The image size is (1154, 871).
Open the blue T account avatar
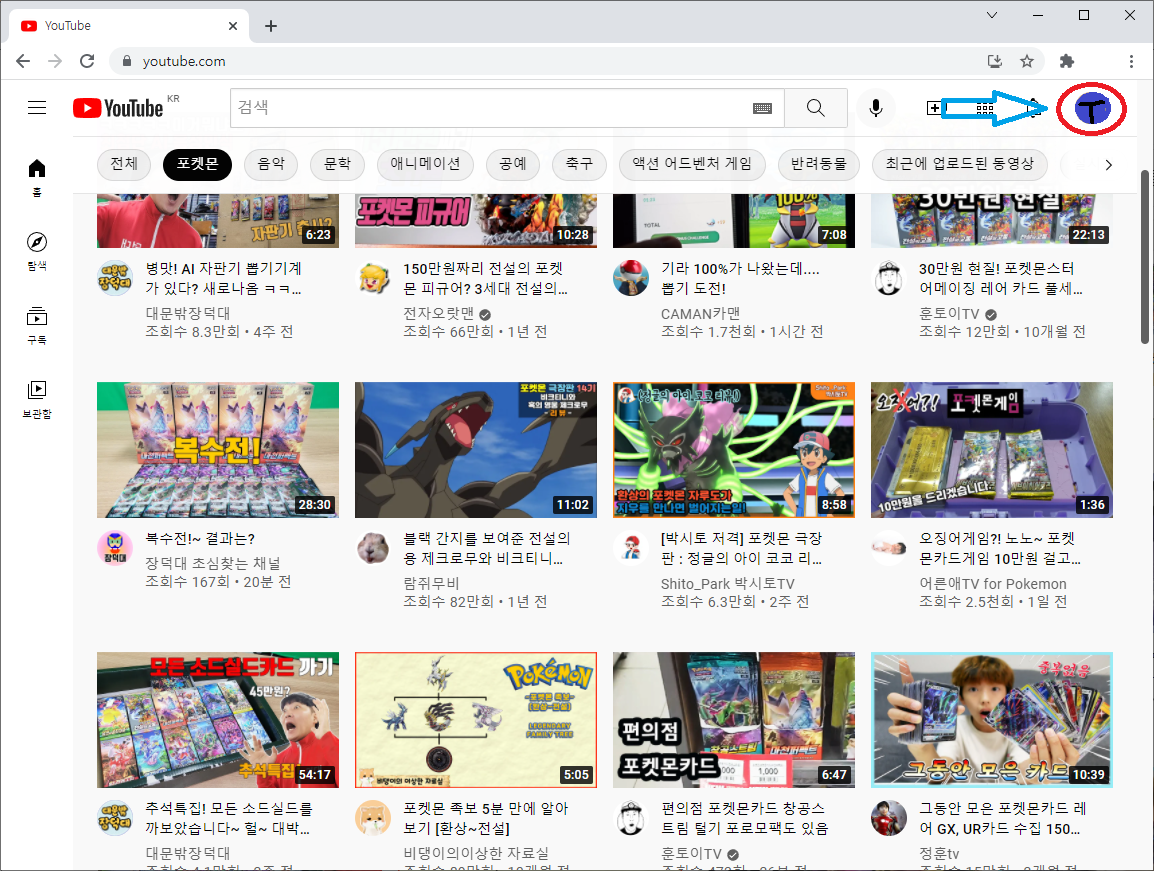point(1091,109)
